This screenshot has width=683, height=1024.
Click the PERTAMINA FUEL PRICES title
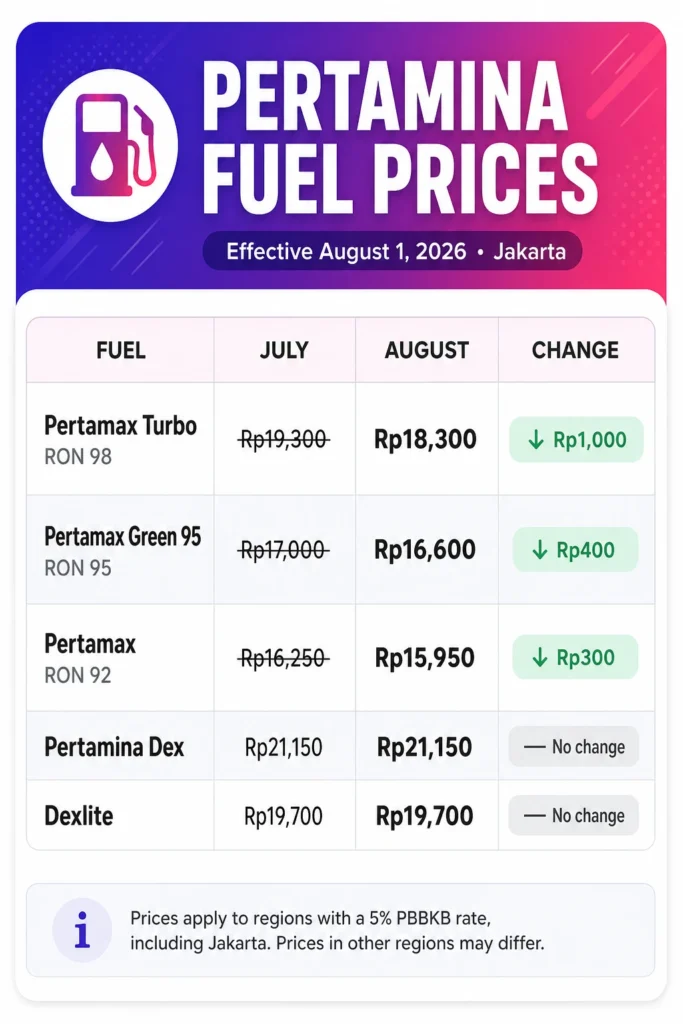[x=399, y=138]
